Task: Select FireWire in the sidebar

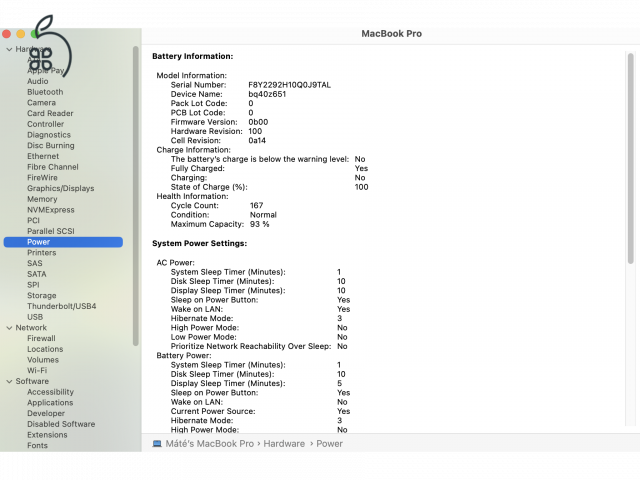Action: click(x=42, y=178)
